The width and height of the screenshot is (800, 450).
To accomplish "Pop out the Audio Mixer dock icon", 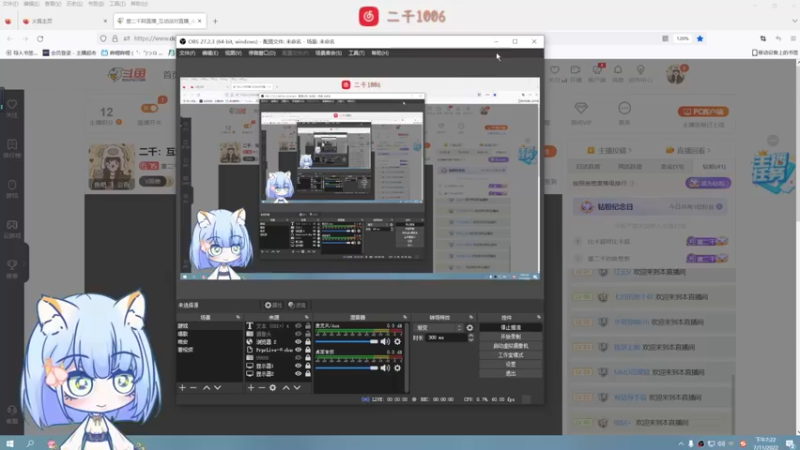I will tap(405, 317).
